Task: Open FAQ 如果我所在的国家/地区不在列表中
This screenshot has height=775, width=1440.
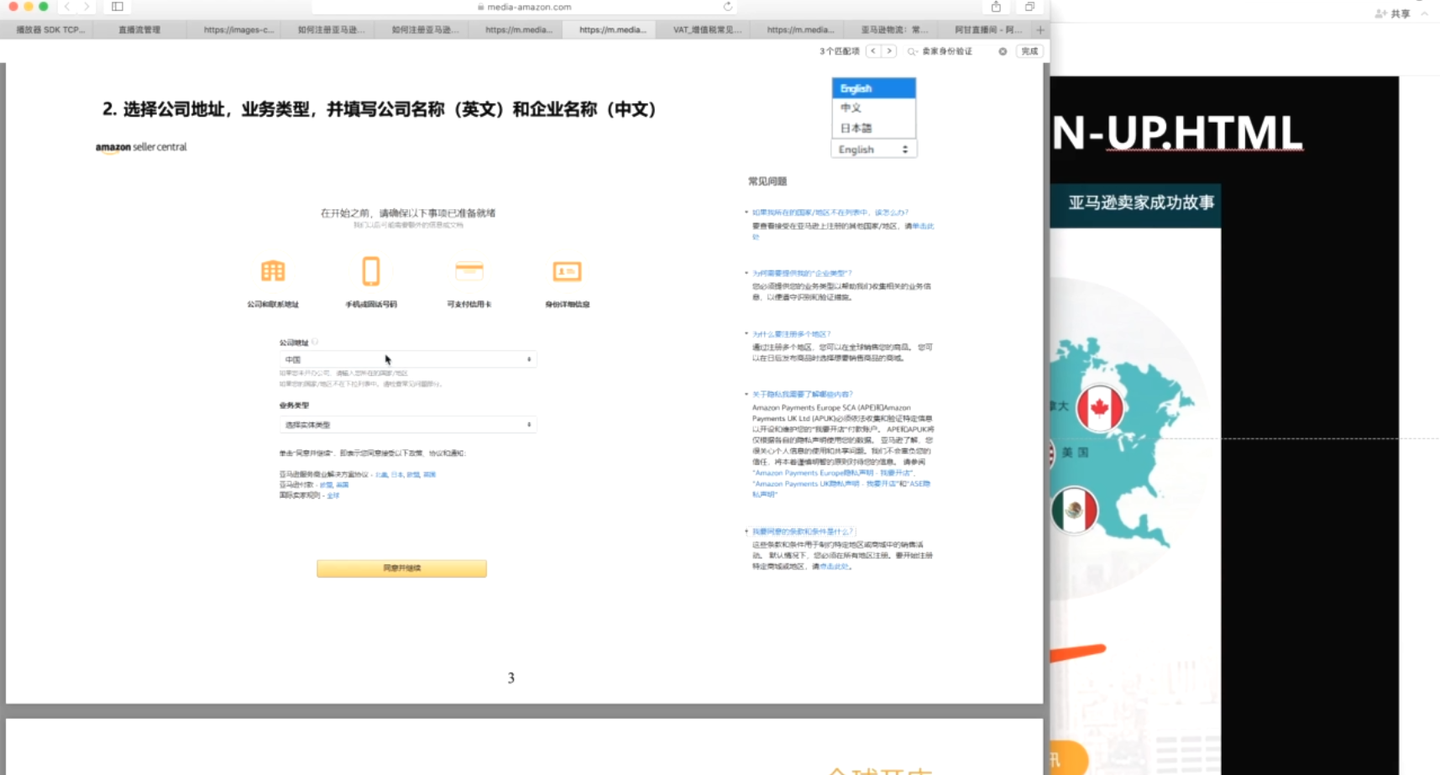Action: (x=830, y=213)
